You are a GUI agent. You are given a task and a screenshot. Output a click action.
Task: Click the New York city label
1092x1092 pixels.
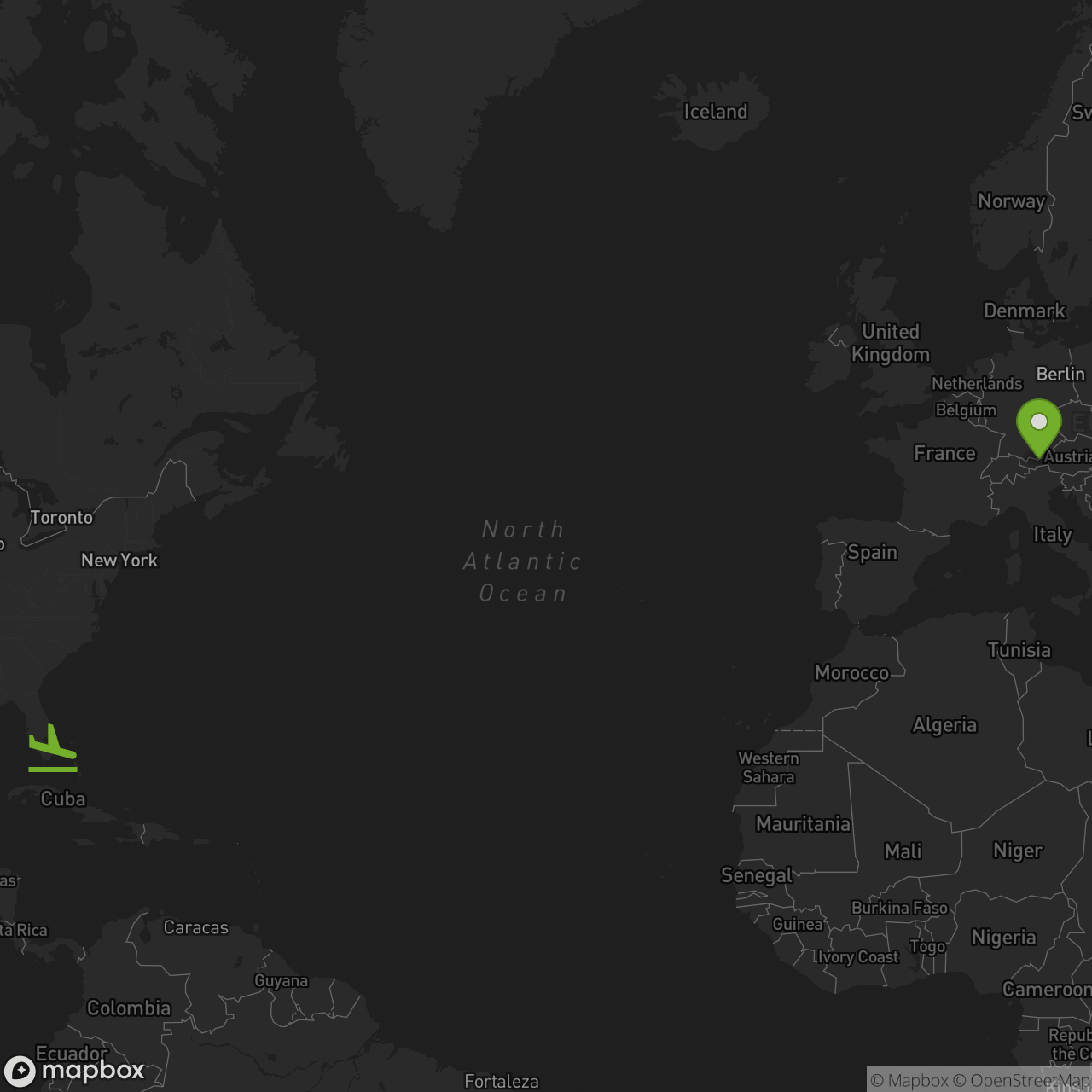pyautogui.click(x=119, y=561)
